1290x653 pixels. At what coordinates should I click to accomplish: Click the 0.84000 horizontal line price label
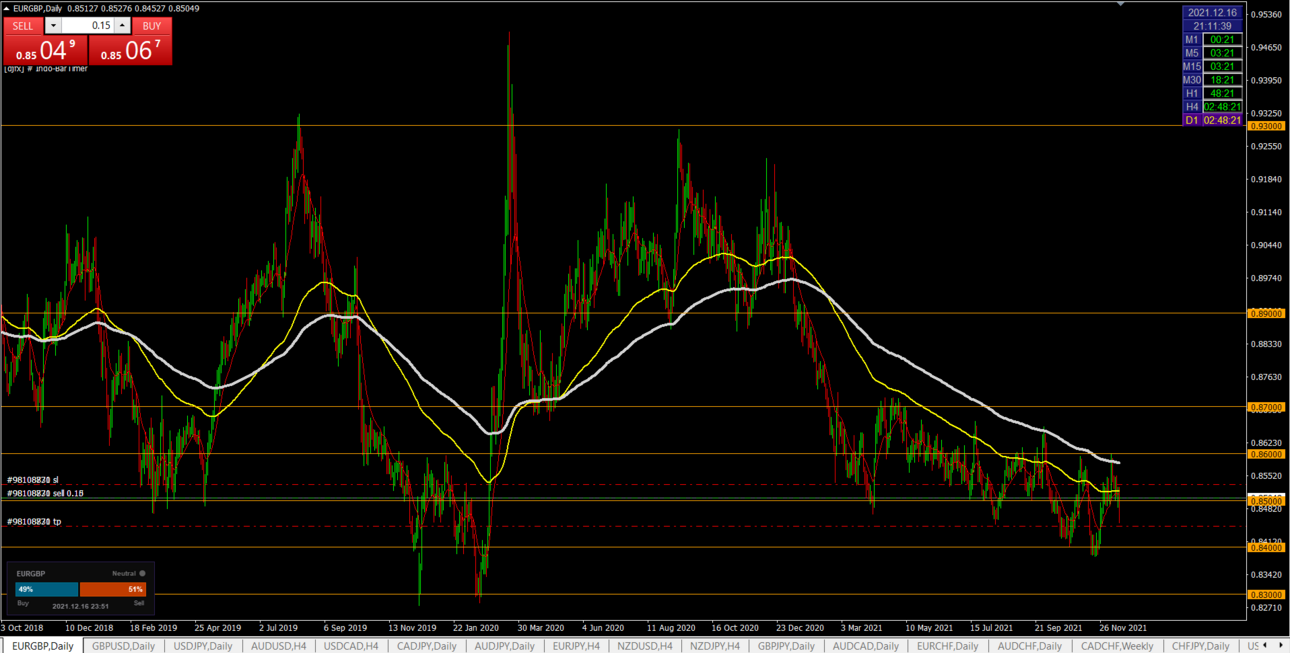pyautogui.click(x=1266, y=547)
